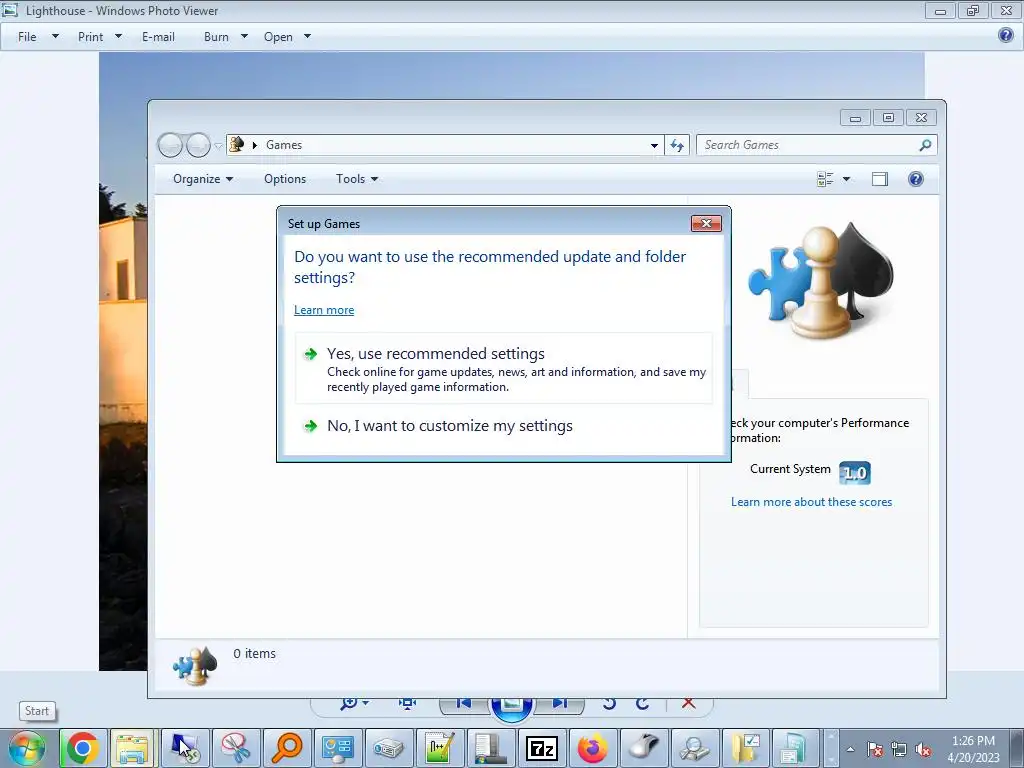
Task: Choose No, I want to customize my settings
Action: 504,426
